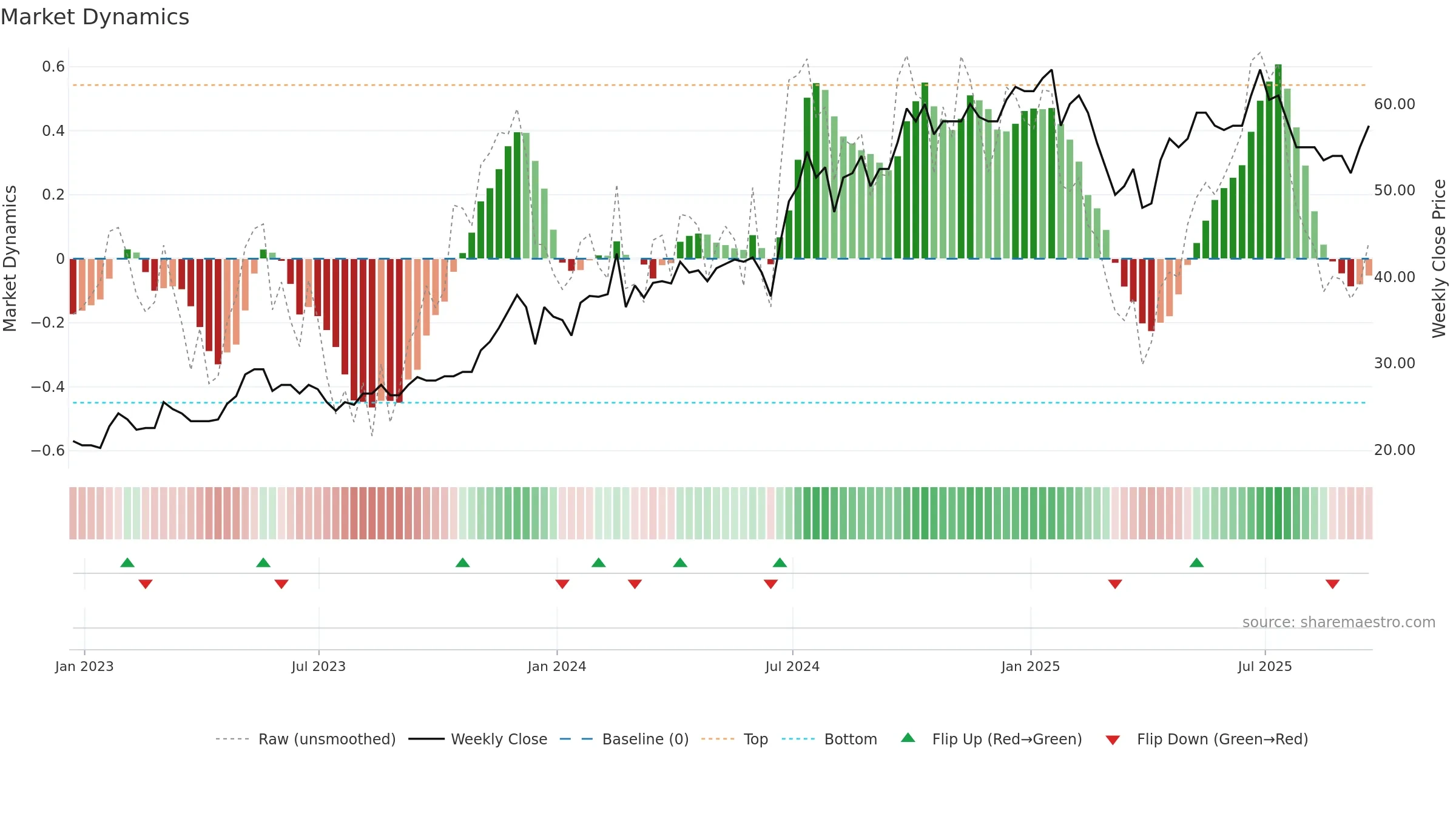This screenshot has height=819, width=1456.
Task: Toggle the Baseline (0) legend entry
Action: point(624,740)
